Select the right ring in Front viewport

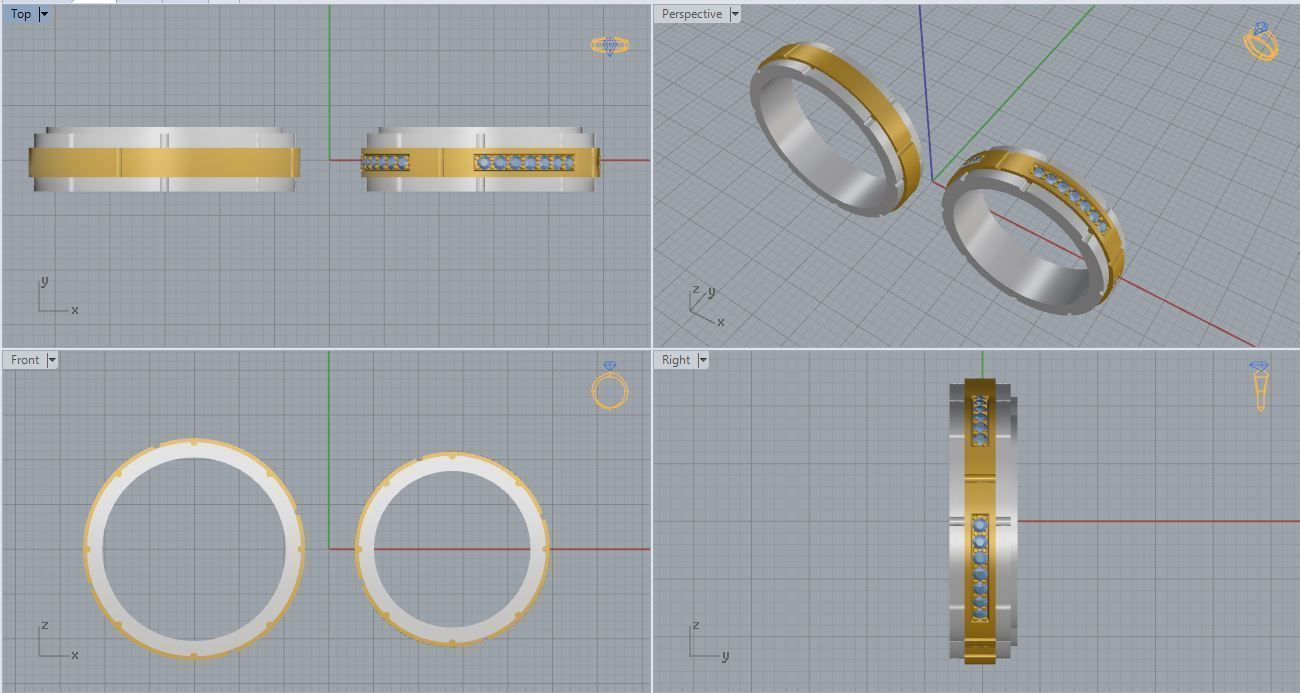453,549
